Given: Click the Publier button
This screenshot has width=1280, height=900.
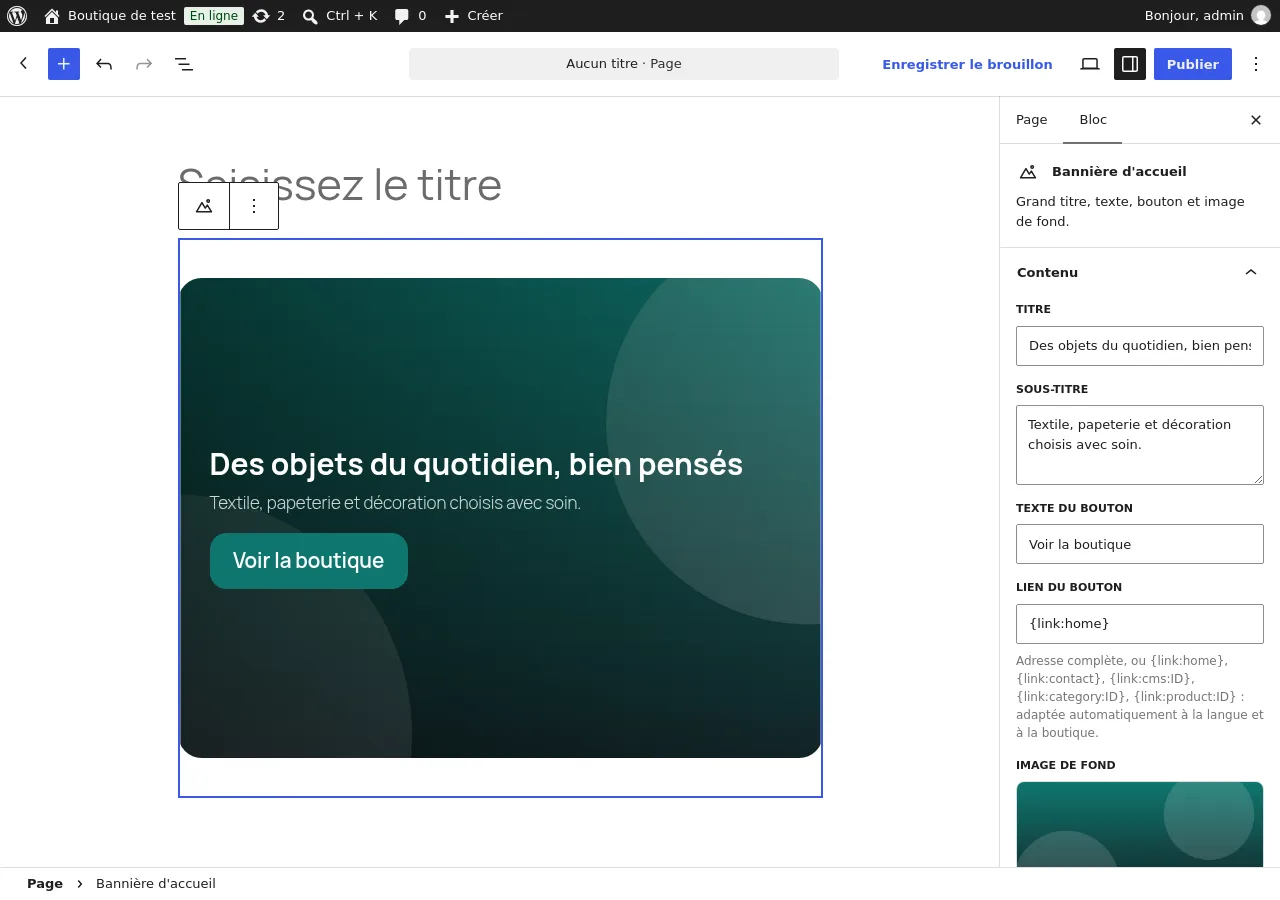Looking at the screenshot, I should coord(1193,64).
